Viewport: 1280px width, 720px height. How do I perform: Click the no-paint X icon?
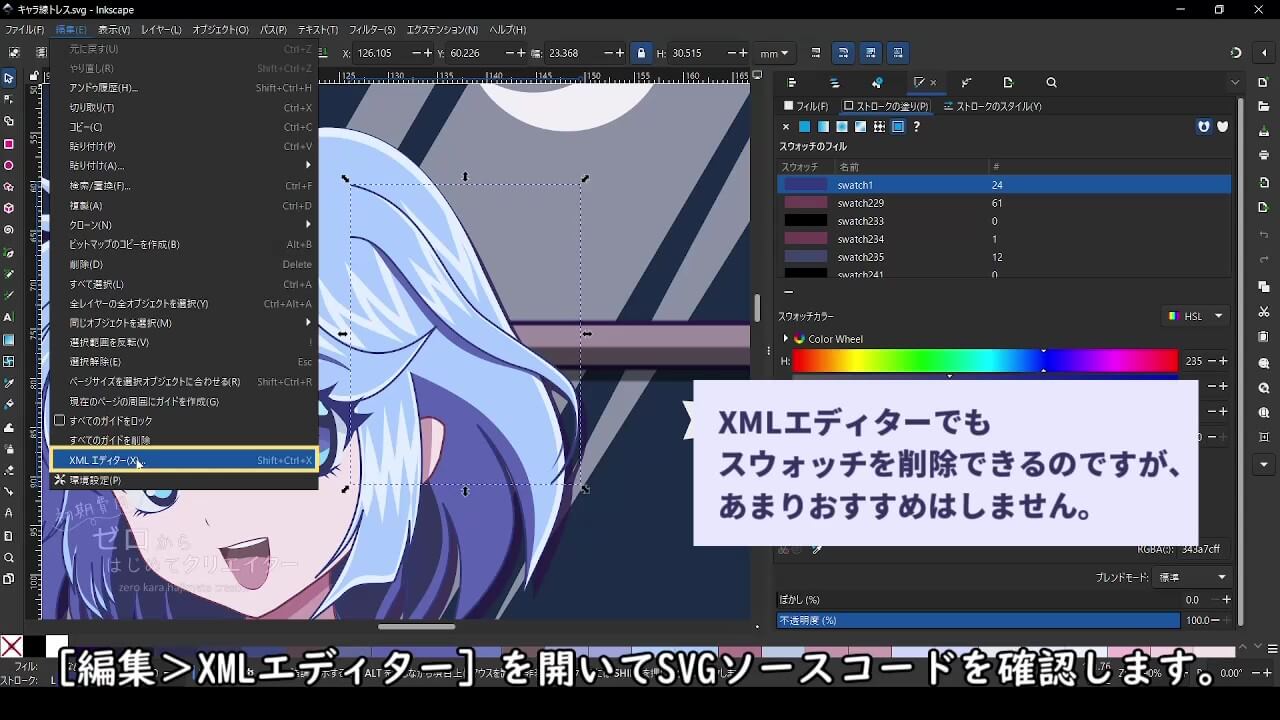(786, 127)
